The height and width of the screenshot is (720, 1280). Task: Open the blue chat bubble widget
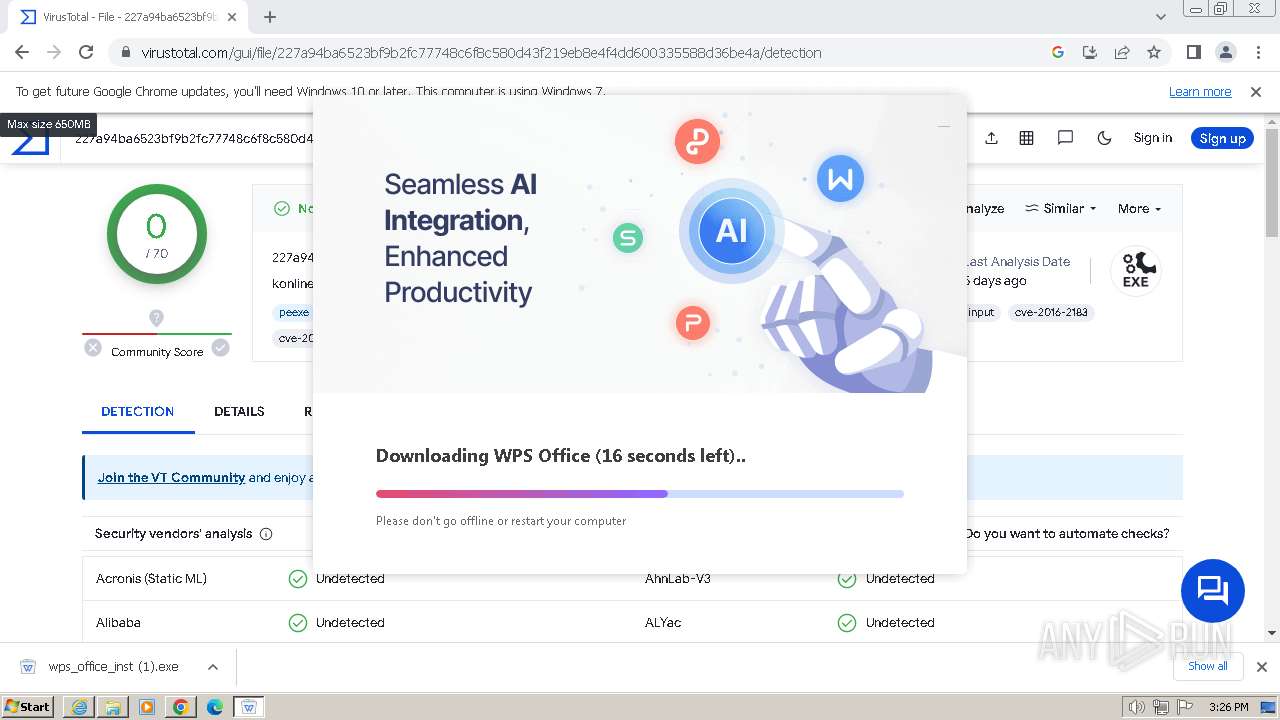coord(1212,591)
